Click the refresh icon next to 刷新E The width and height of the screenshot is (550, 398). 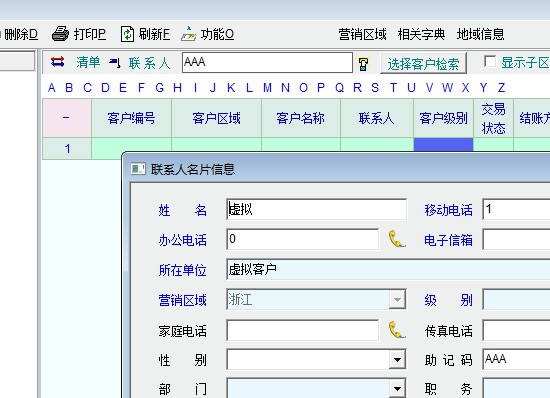(x=127, y=34)
